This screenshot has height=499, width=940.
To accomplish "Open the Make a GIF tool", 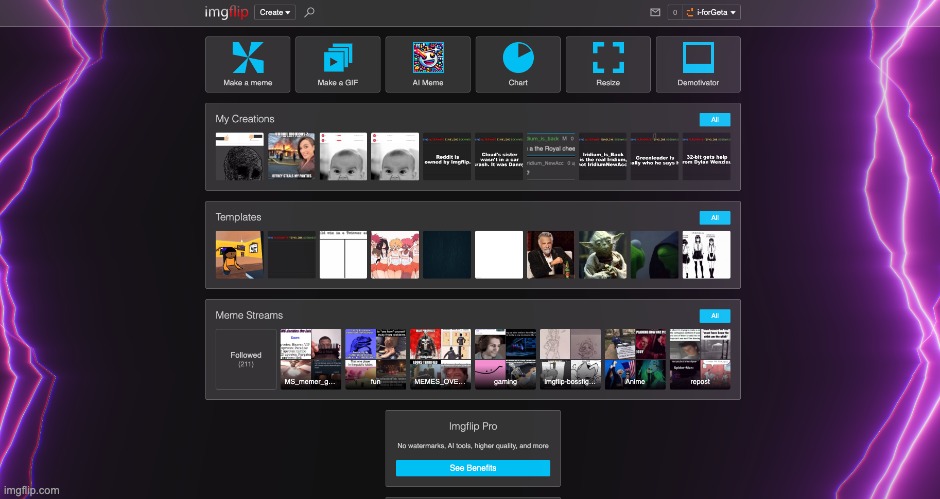I will [338, 64].
